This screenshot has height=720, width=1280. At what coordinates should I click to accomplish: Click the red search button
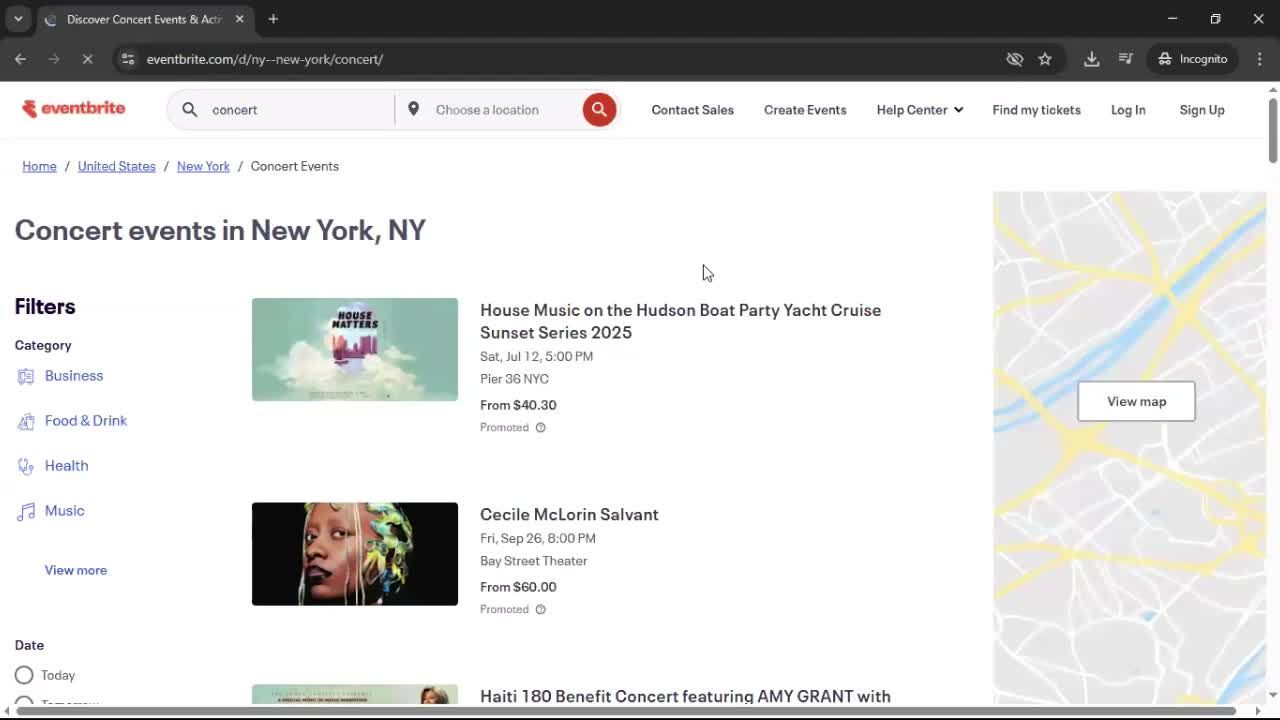pyautogui.click(x=599, y=110)
